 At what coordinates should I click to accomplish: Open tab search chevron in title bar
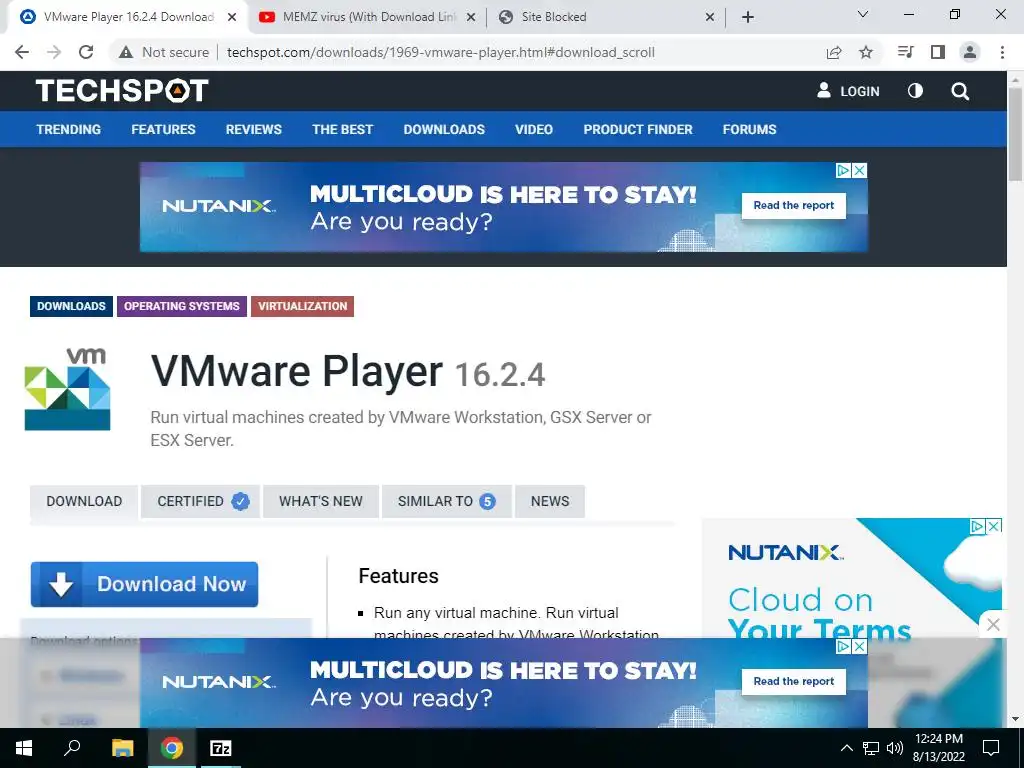[x=863, y=14]
